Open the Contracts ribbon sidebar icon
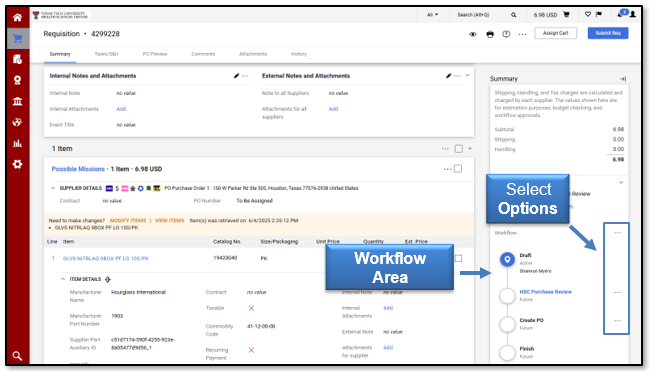651x371 pixels. pyautogui.click(x=17, y=80)
